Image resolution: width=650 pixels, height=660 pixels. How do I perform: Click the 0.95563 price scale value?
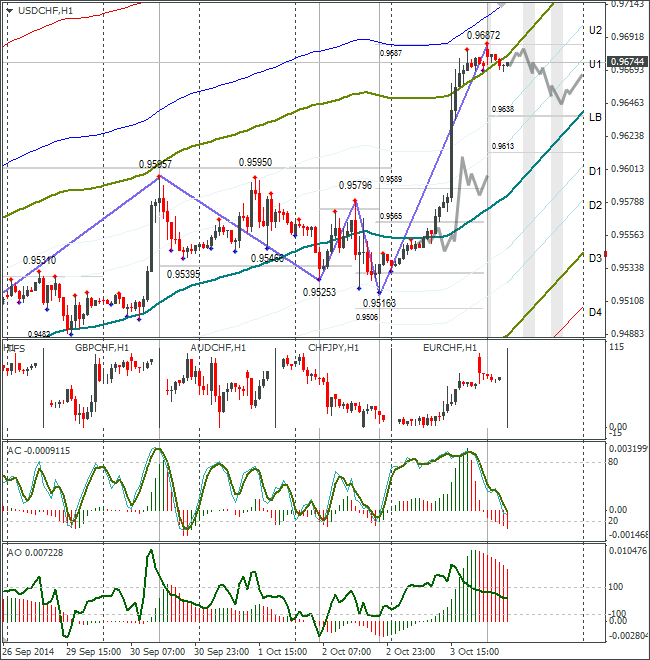(627, 234)
